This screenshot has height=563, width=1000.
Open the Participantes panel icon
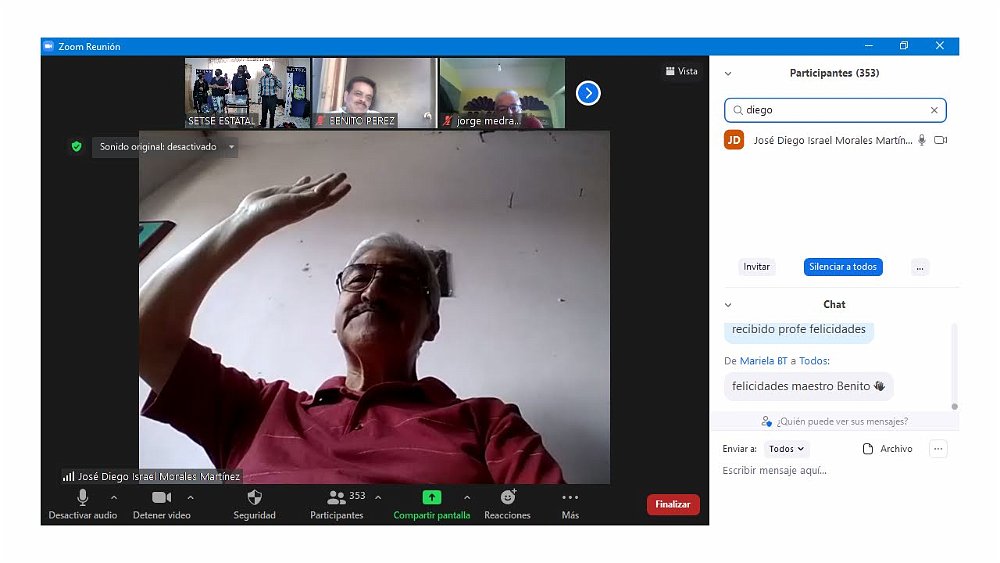pyautogui.click(x=336, y=498)
